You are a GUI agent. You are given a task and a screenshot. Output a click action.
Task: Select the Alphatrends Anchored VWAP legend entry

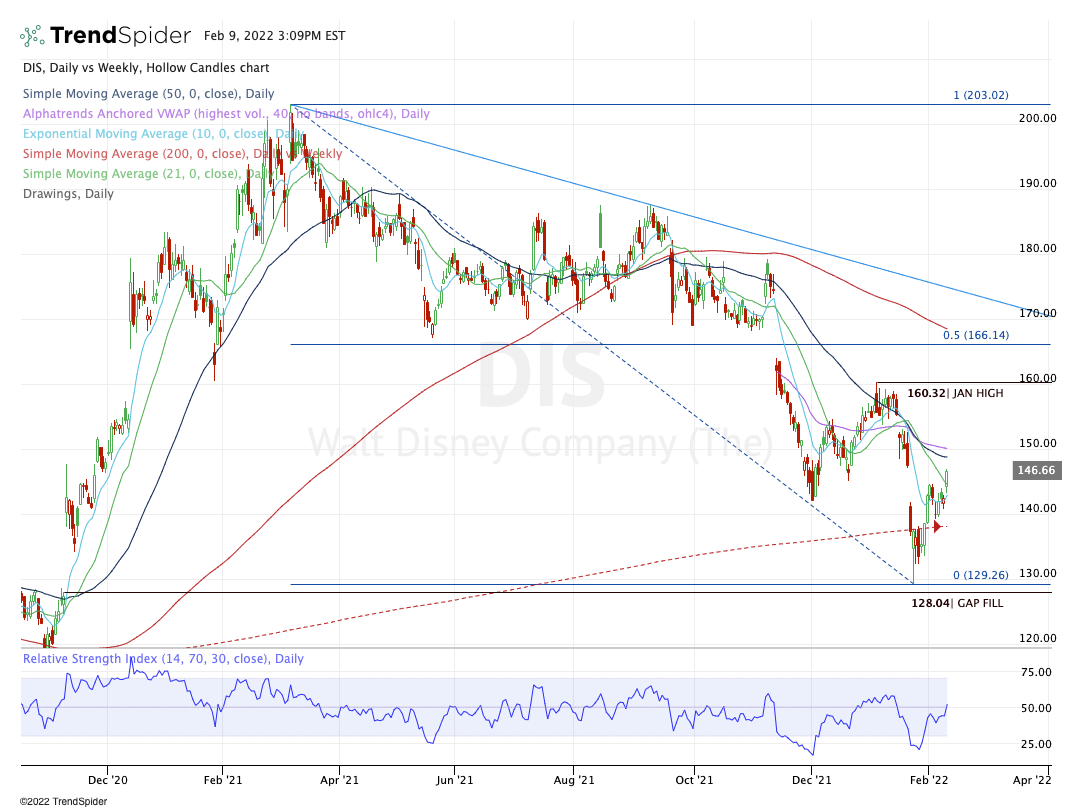click(226, 113)
